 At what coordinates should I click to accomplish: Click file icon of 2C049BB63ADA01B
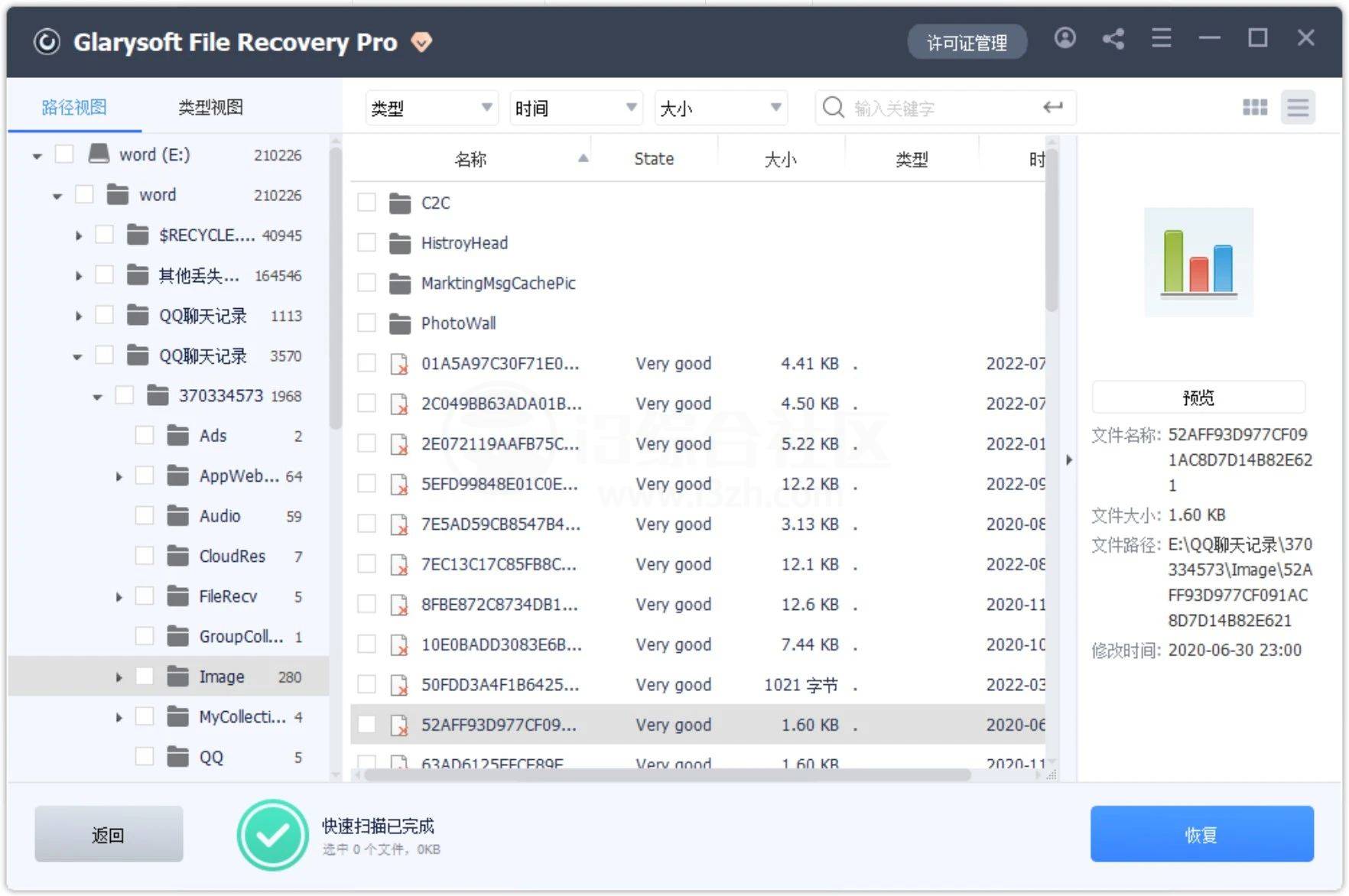coord(399,404)
